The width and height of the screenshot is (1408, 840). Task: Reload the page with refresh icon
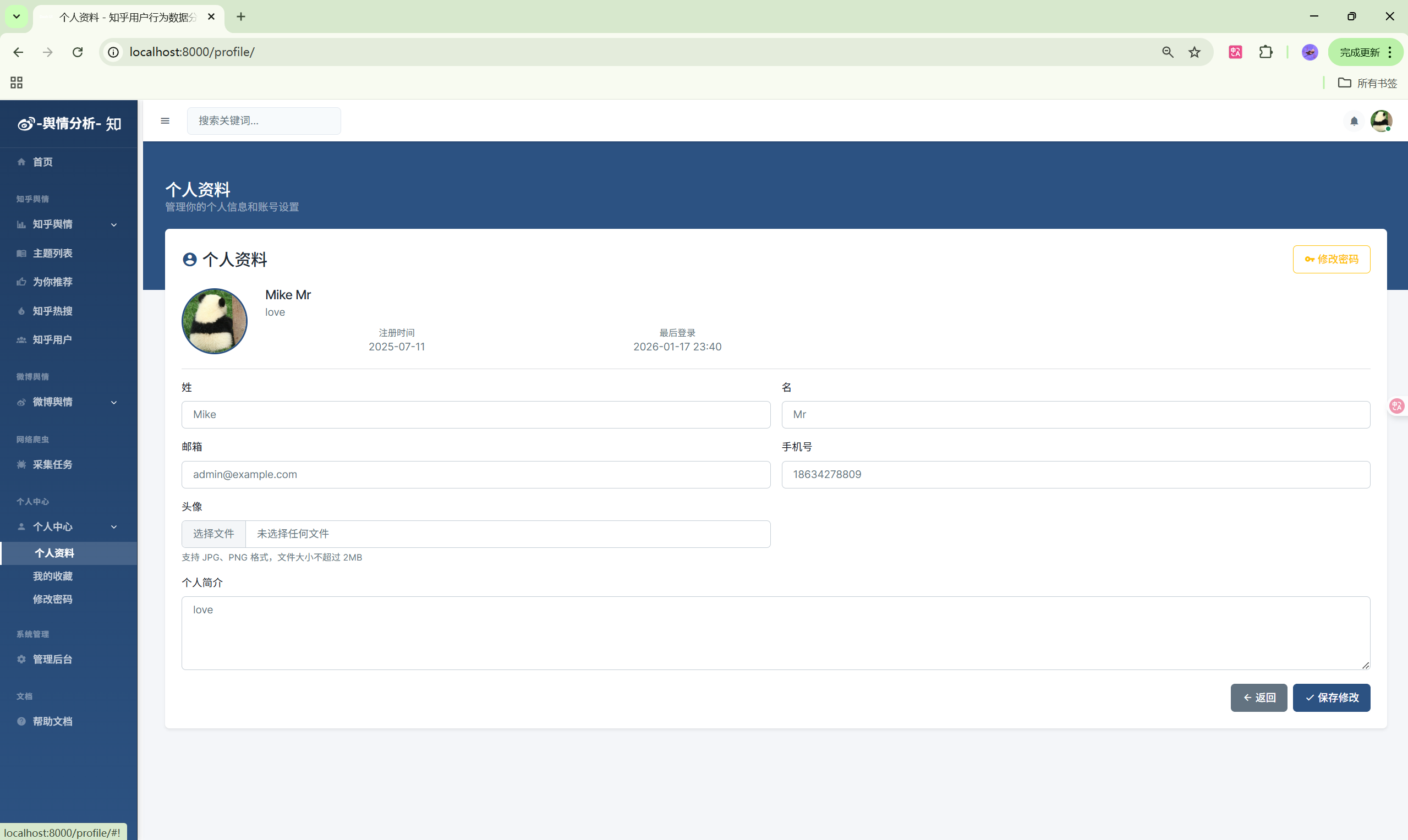[x=78, y=52]
